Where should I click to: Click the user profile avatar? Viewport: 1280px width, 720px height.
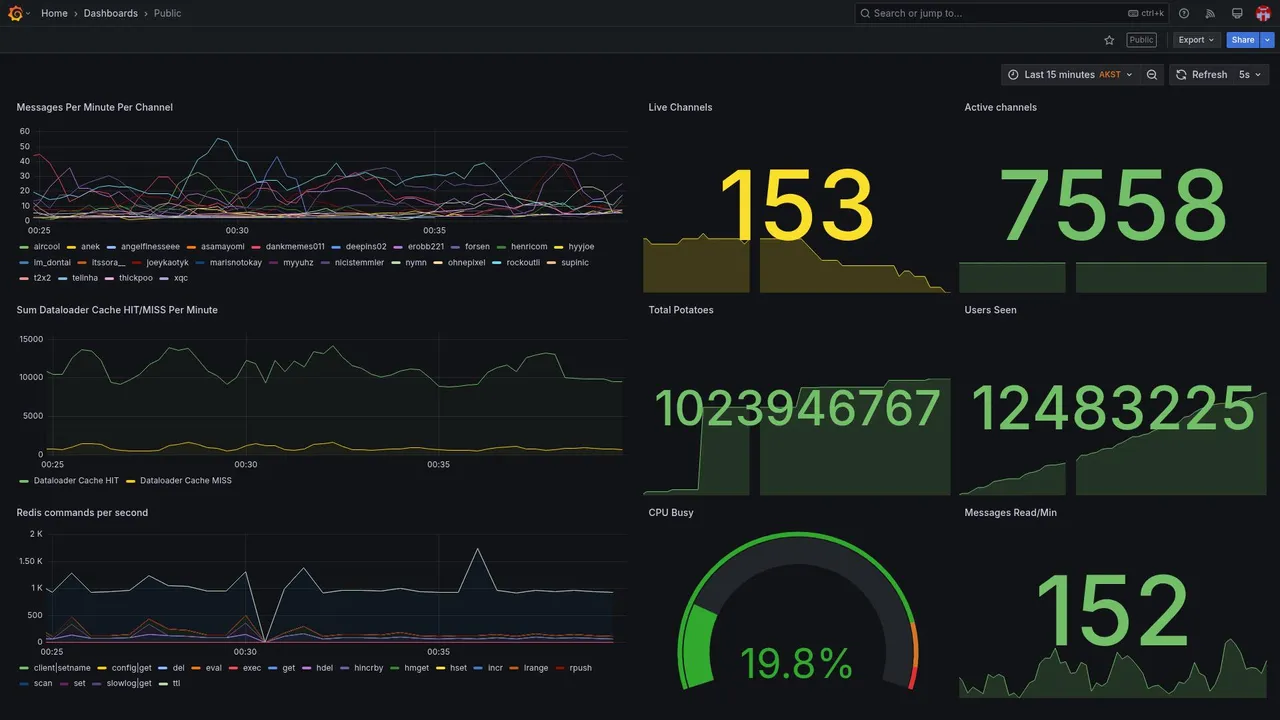pyautogui.click(x=1263, y=13)
